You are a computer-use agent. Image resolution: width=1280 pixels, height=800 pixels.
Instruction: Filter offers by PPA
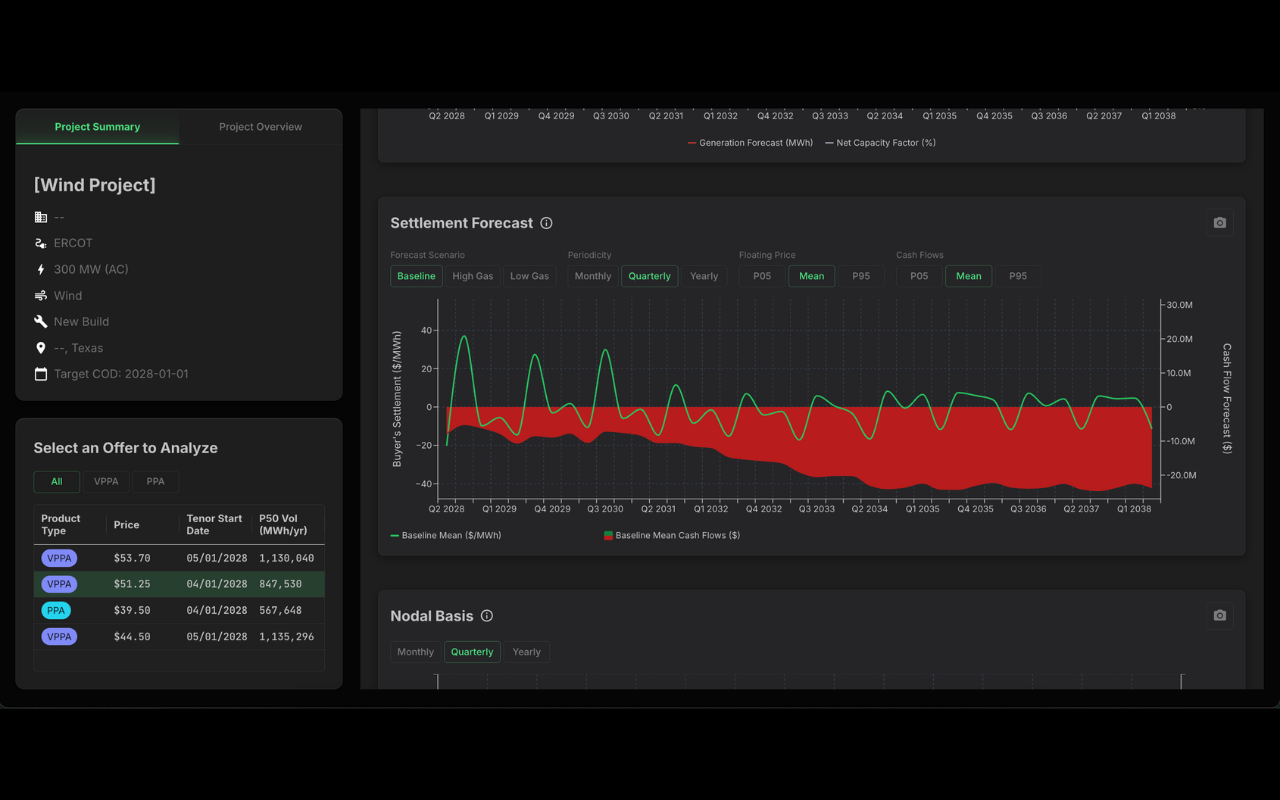(155, 482)
